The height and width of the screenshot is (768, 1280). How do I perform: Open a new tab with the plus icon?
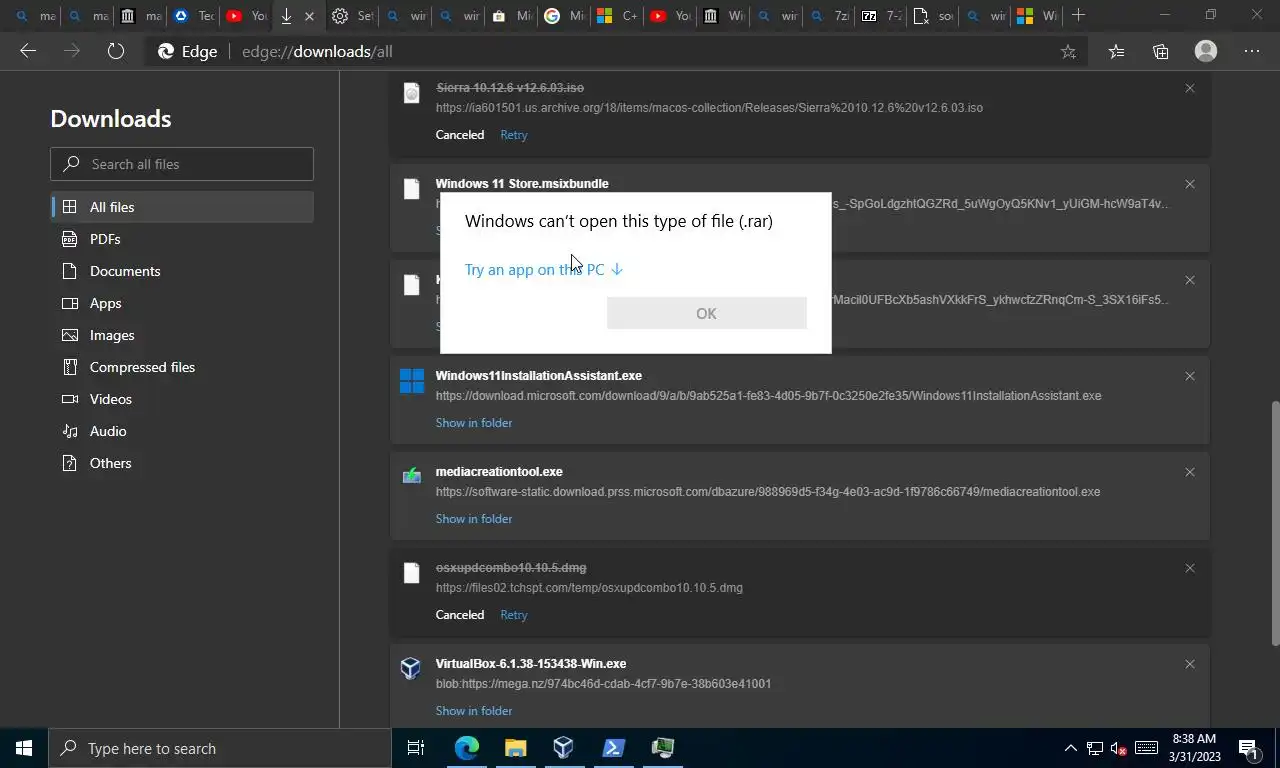click(x=1078, y=15)
